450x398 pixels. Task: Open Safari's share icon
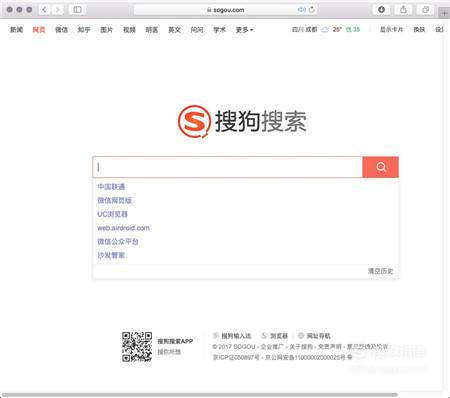403,10
